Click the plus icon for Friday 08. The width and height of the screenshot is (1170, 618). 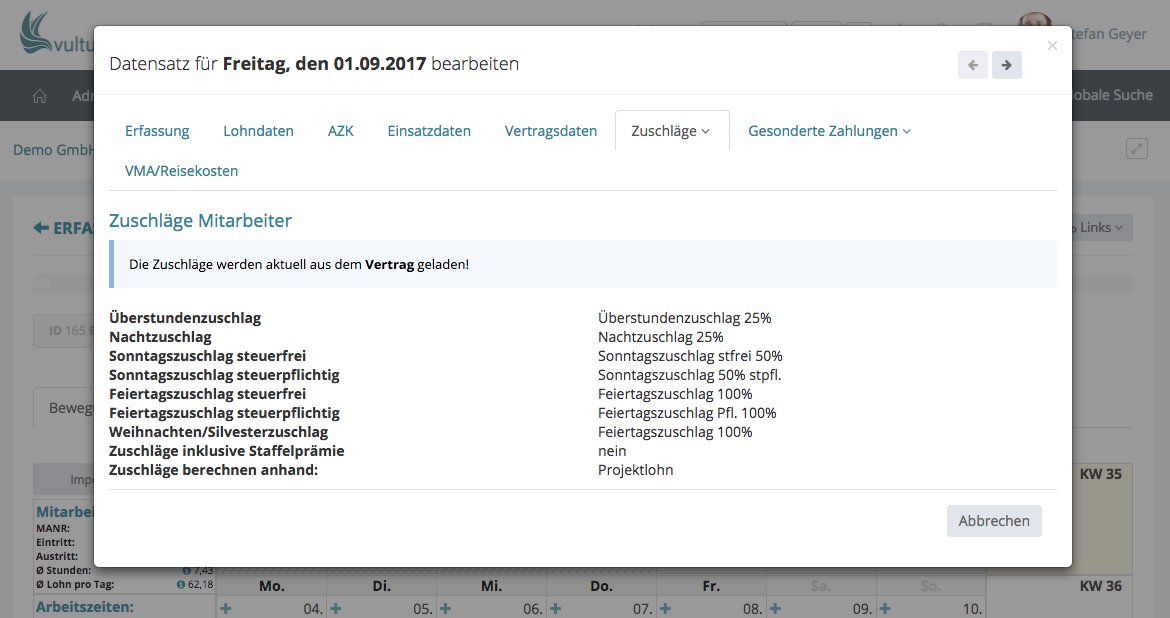(666, 608)
